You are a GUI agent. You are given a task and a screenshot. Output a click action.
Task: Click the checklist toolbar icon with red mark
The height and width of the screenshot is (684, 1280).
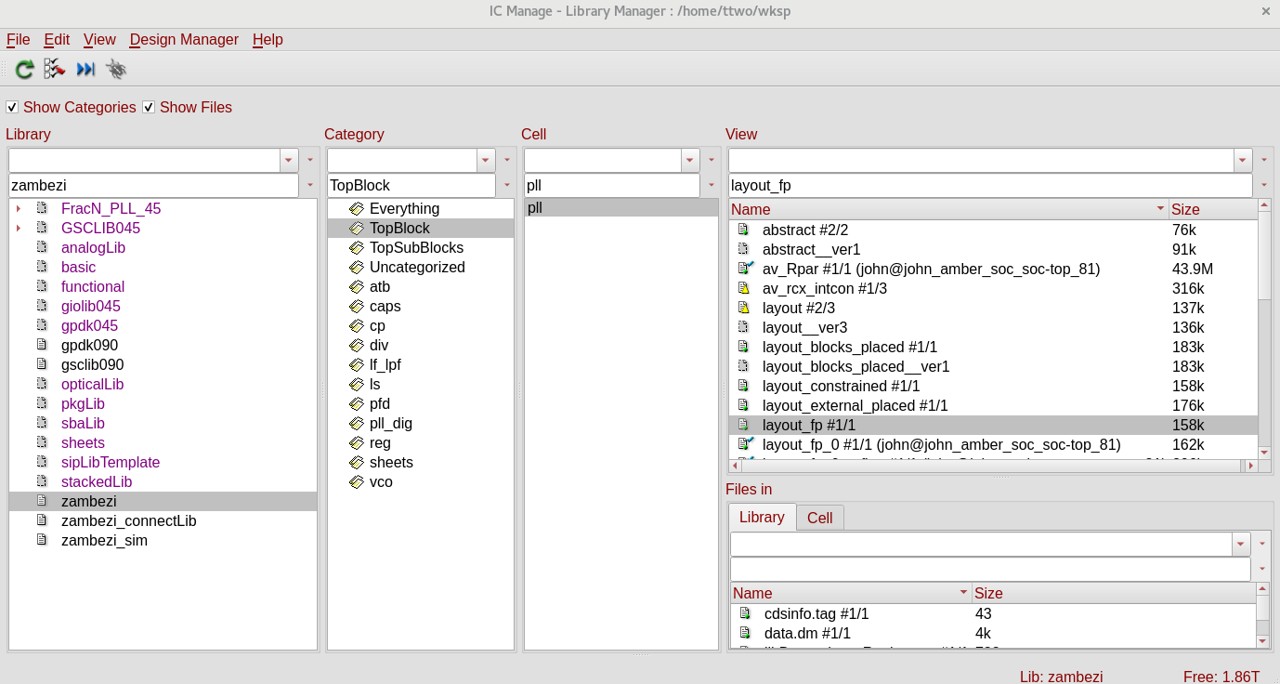click(x=54, y=69)
